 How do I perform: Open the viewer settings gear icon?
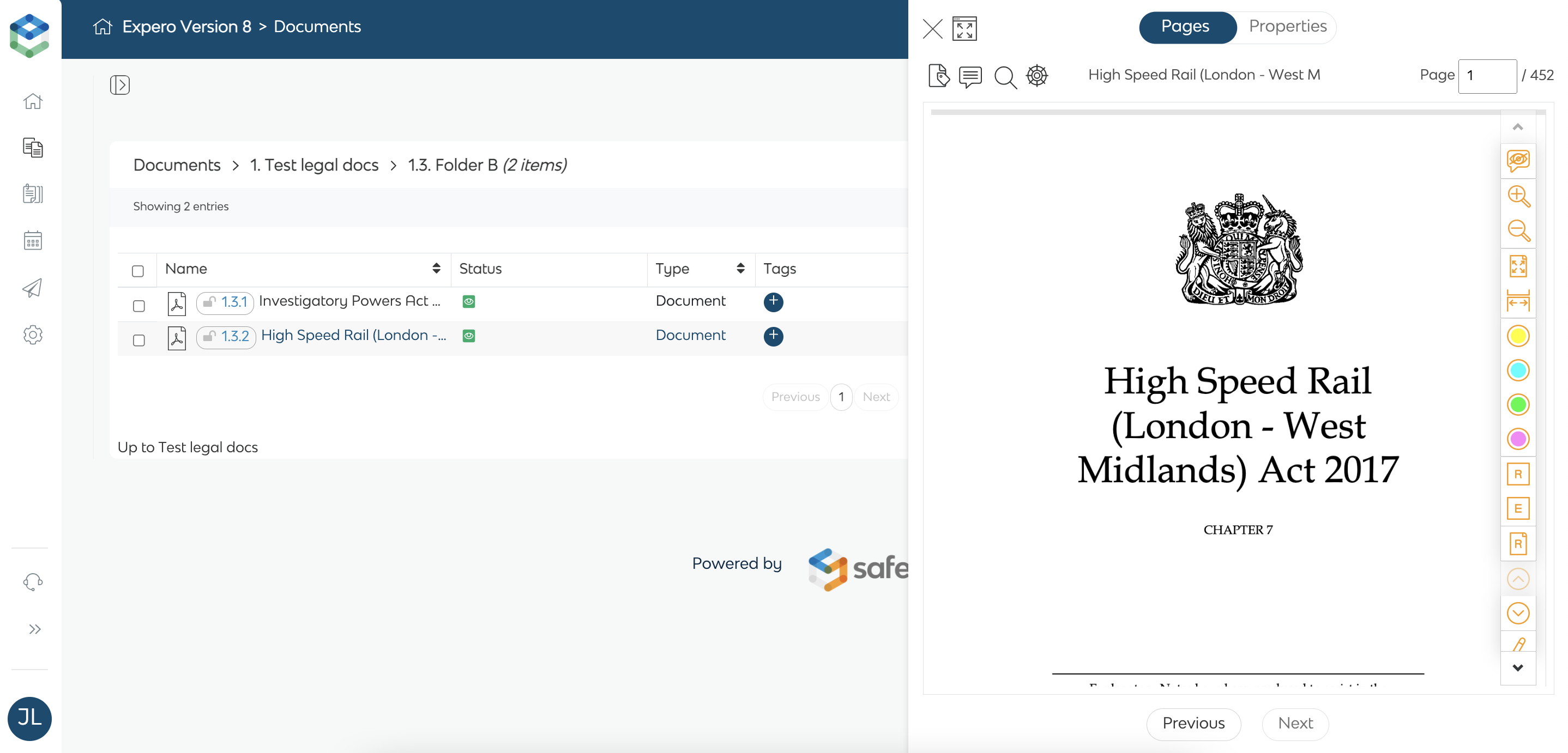(x=1037, y=75)
